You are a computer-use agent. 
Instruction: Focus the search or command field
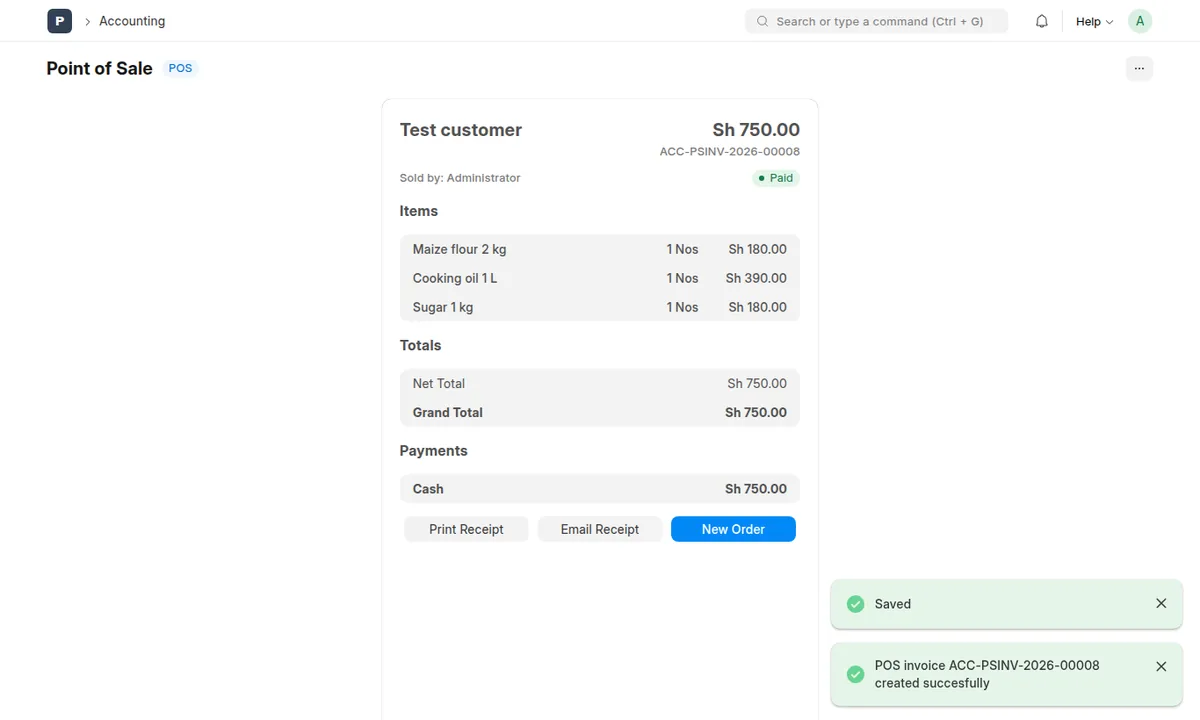point(876,21)
